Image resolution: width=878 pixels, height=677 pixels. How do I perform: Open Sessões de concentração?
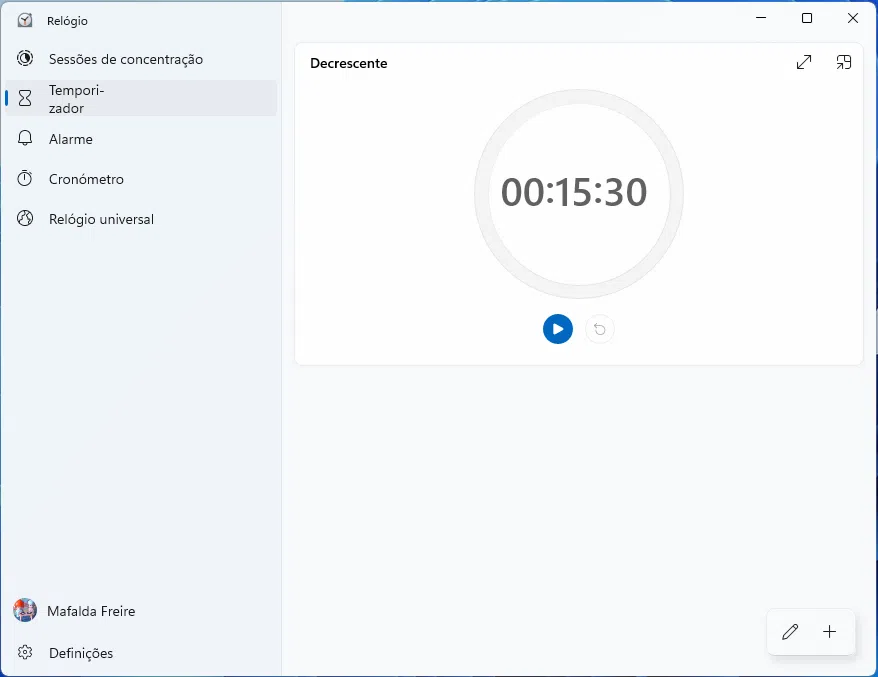coord(141,59)
